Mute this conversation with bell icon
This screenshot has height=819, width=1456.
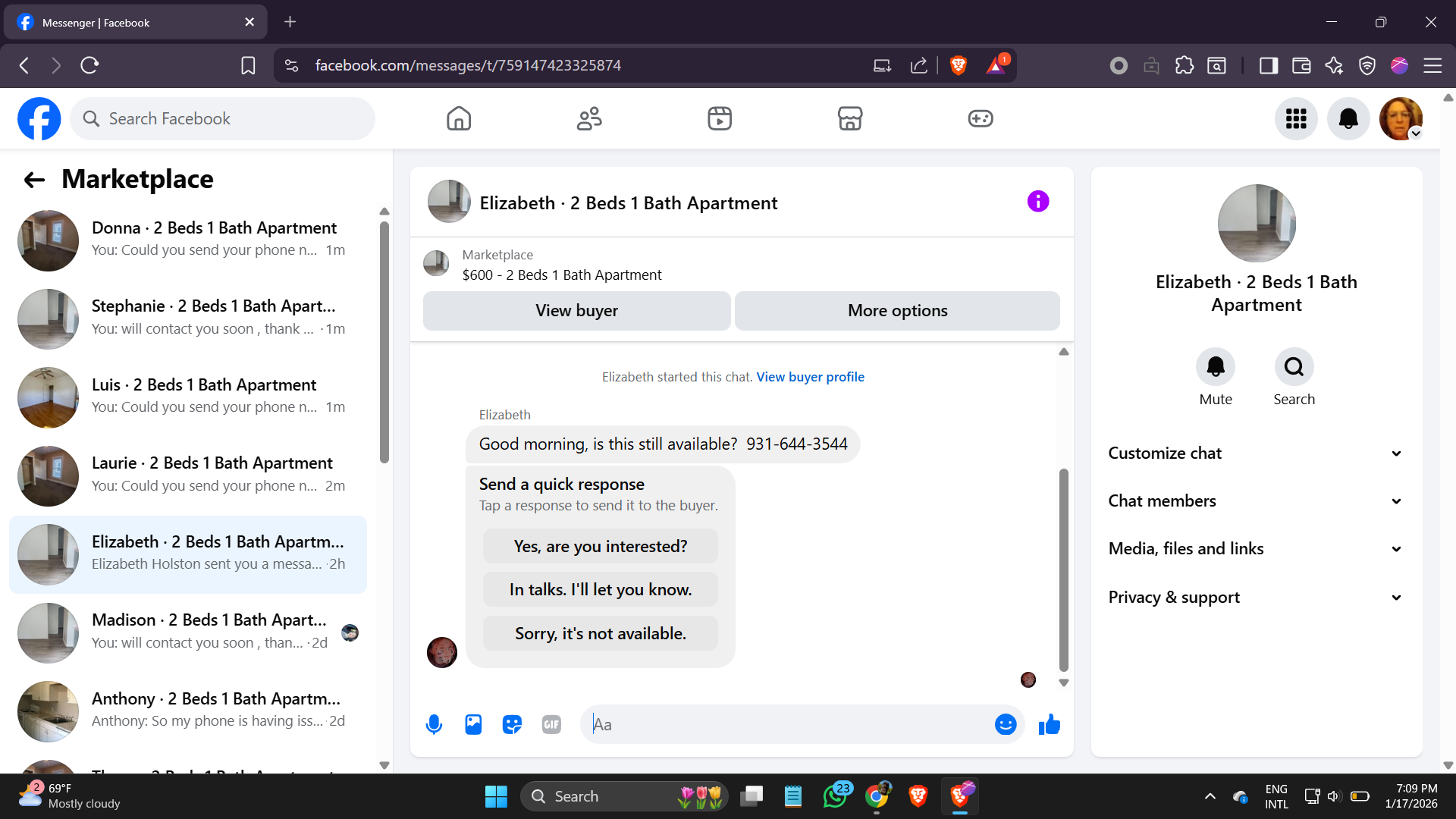(x=1215, y=367)
